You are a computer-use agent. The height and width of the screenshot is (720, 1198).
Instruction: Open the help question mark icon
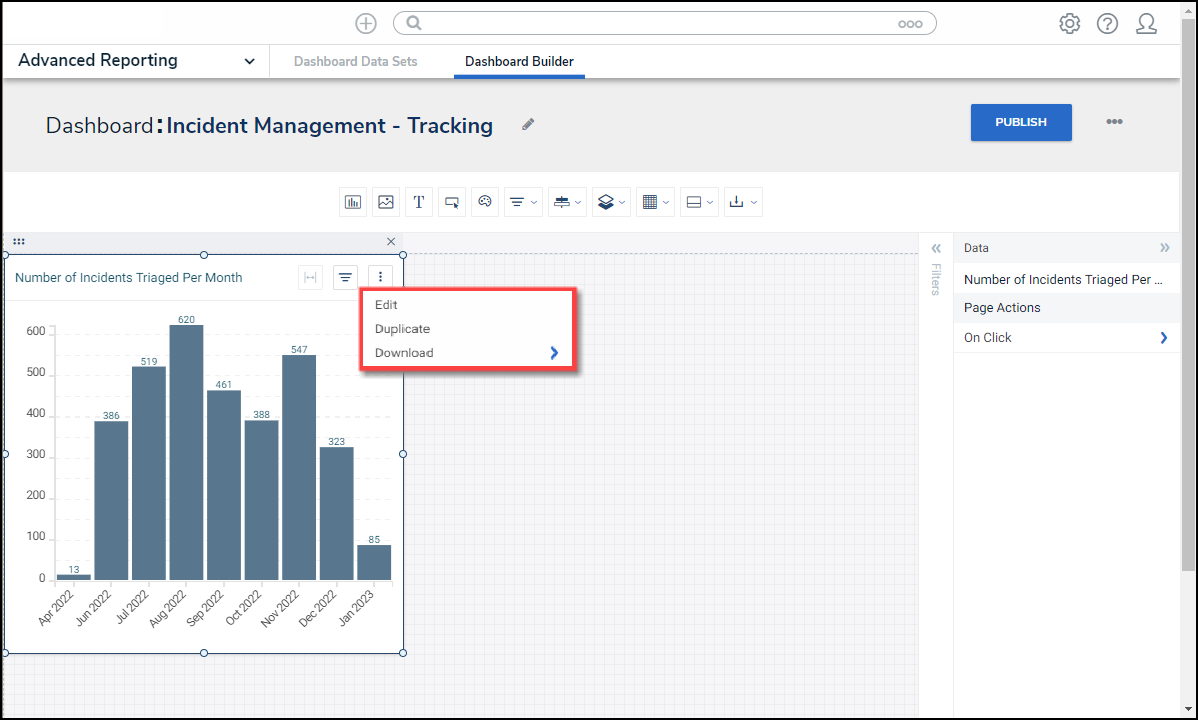point(1107,24)
